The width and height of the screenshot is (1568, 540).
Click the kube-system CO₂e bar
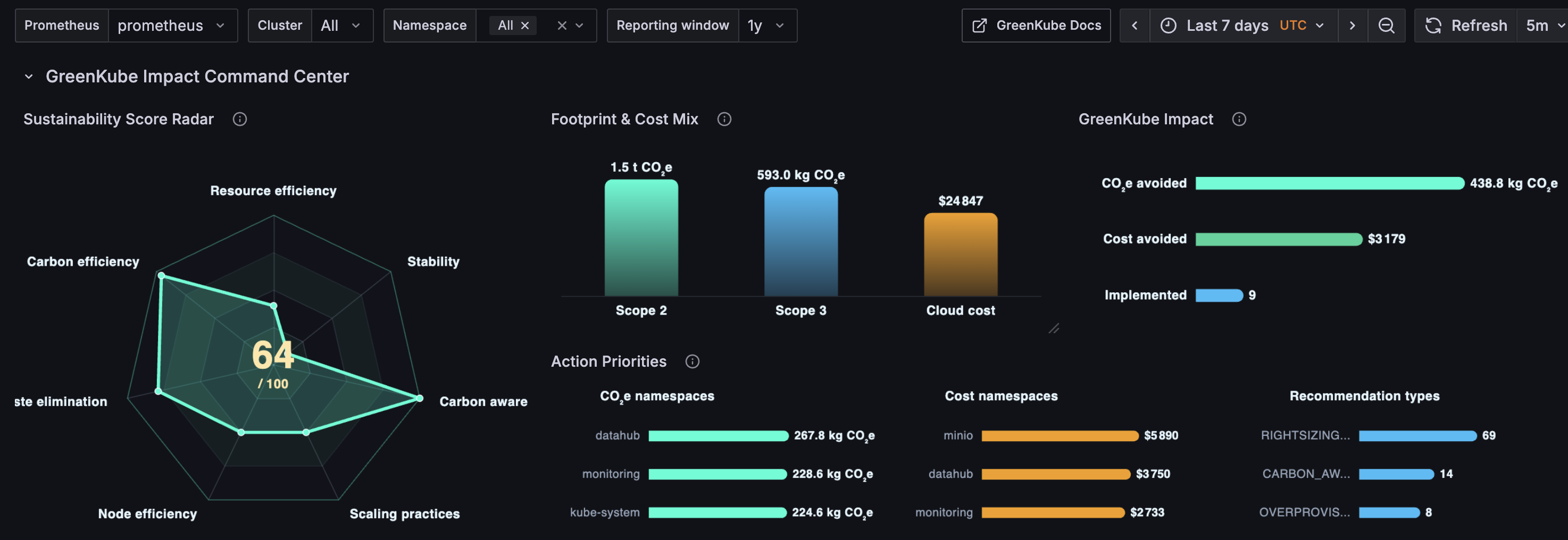point(717,513)
